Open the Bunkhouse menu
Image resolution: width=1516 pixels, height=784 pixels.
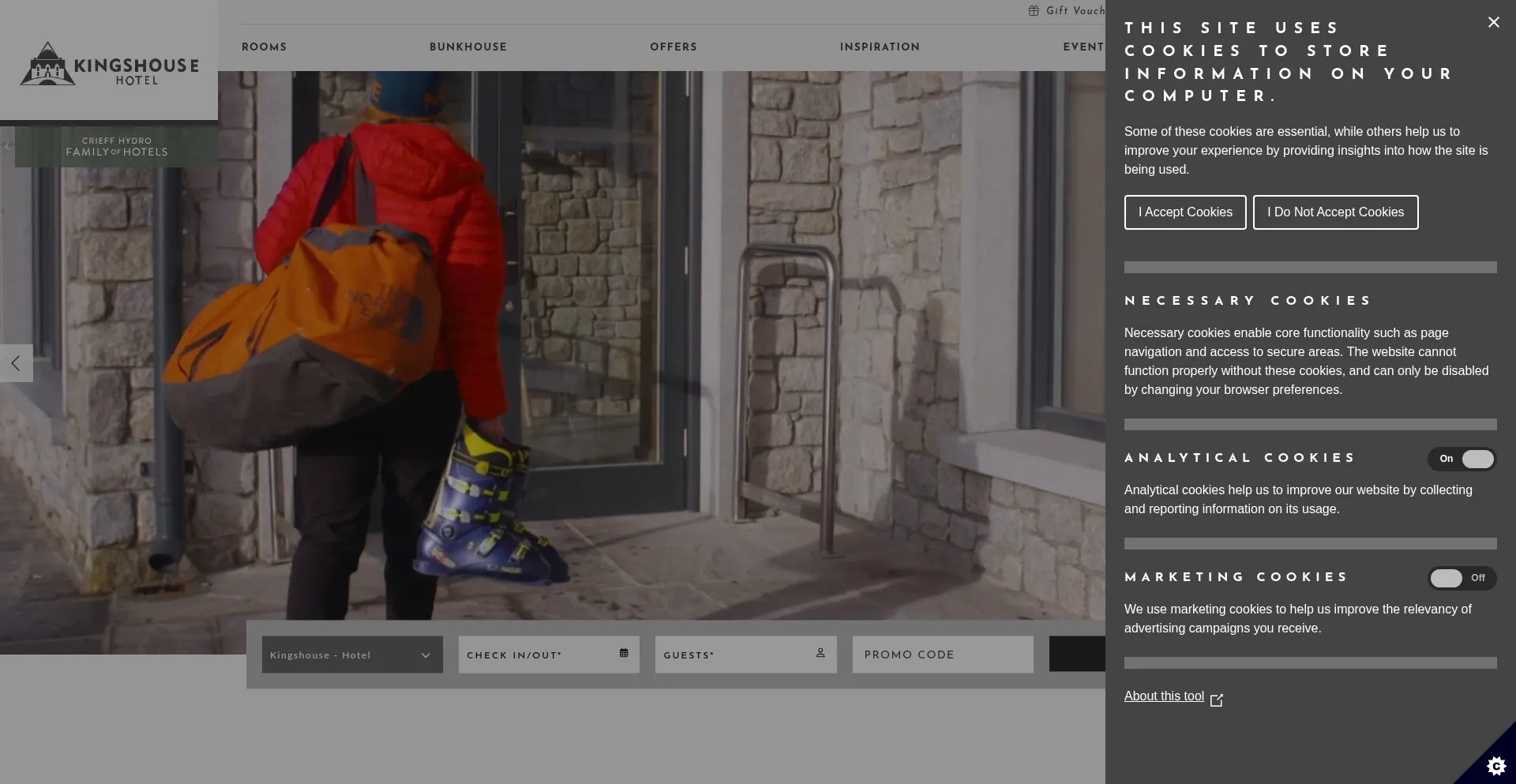[468, 47]
